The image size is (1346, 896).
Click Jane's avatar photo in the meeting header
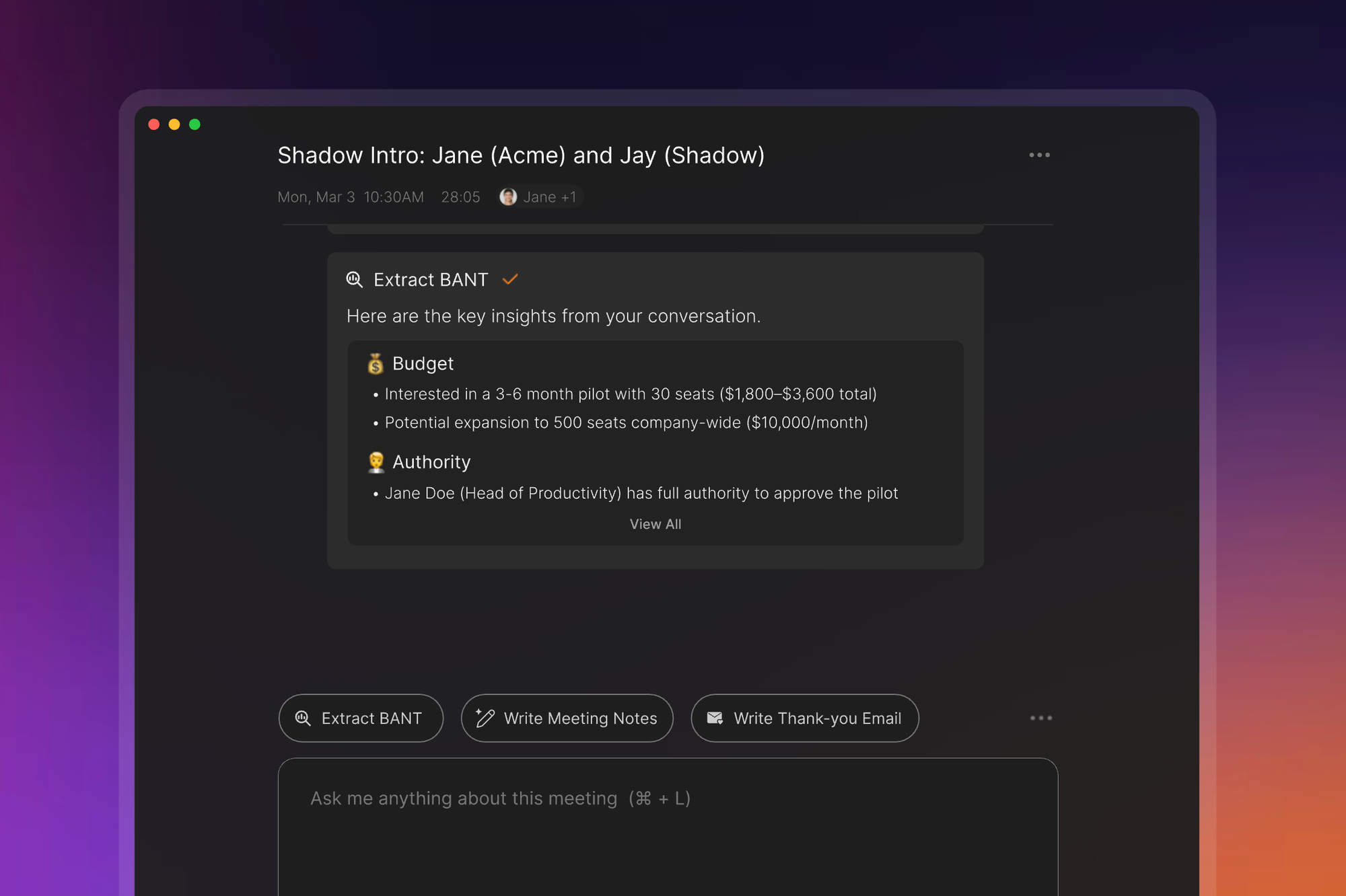click(x=508, y=196)
